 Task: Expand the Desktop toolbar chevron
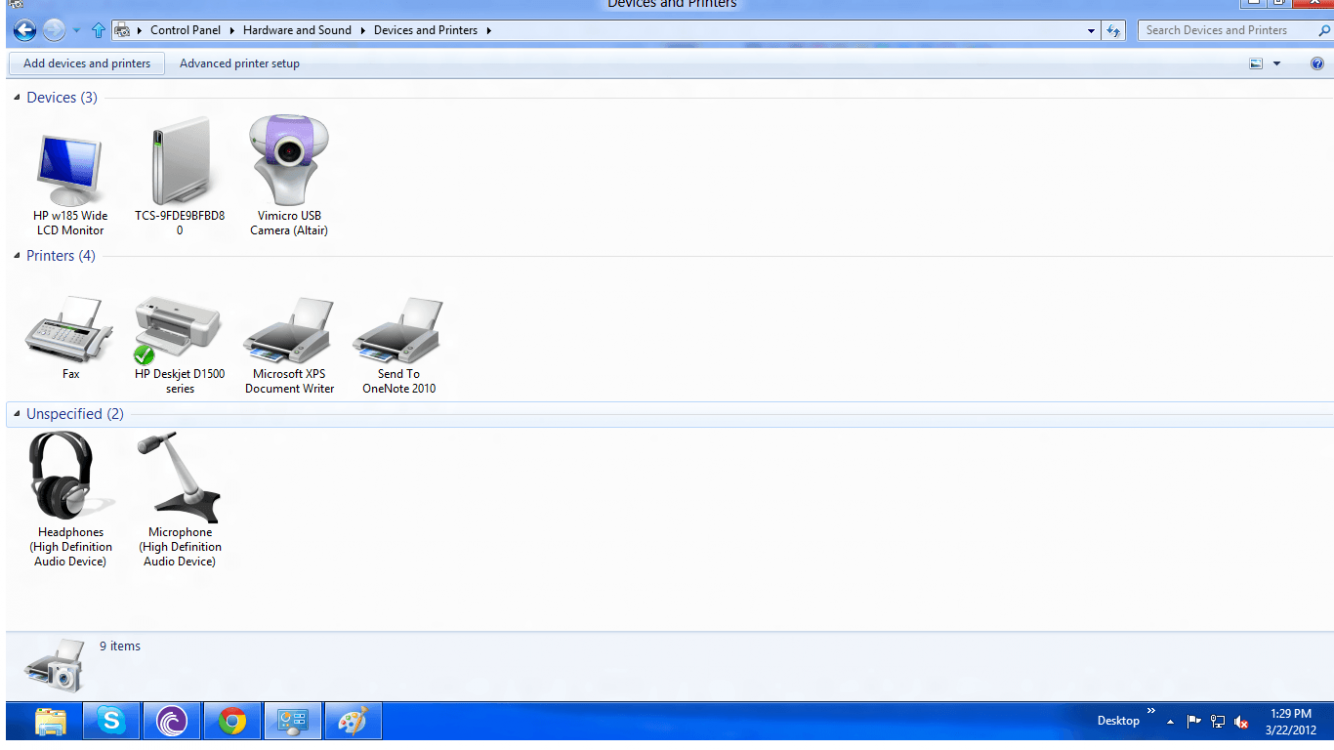point(1150,711)
